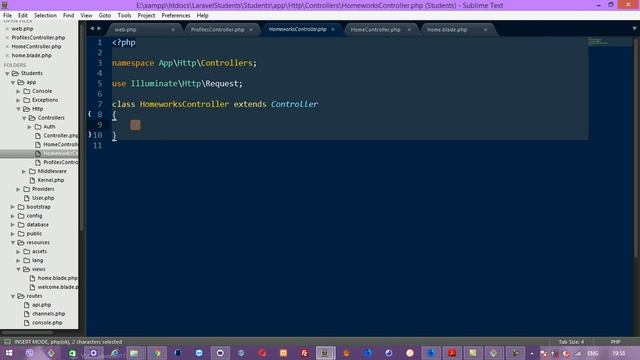Expand the Providers folder

[18, 189]
